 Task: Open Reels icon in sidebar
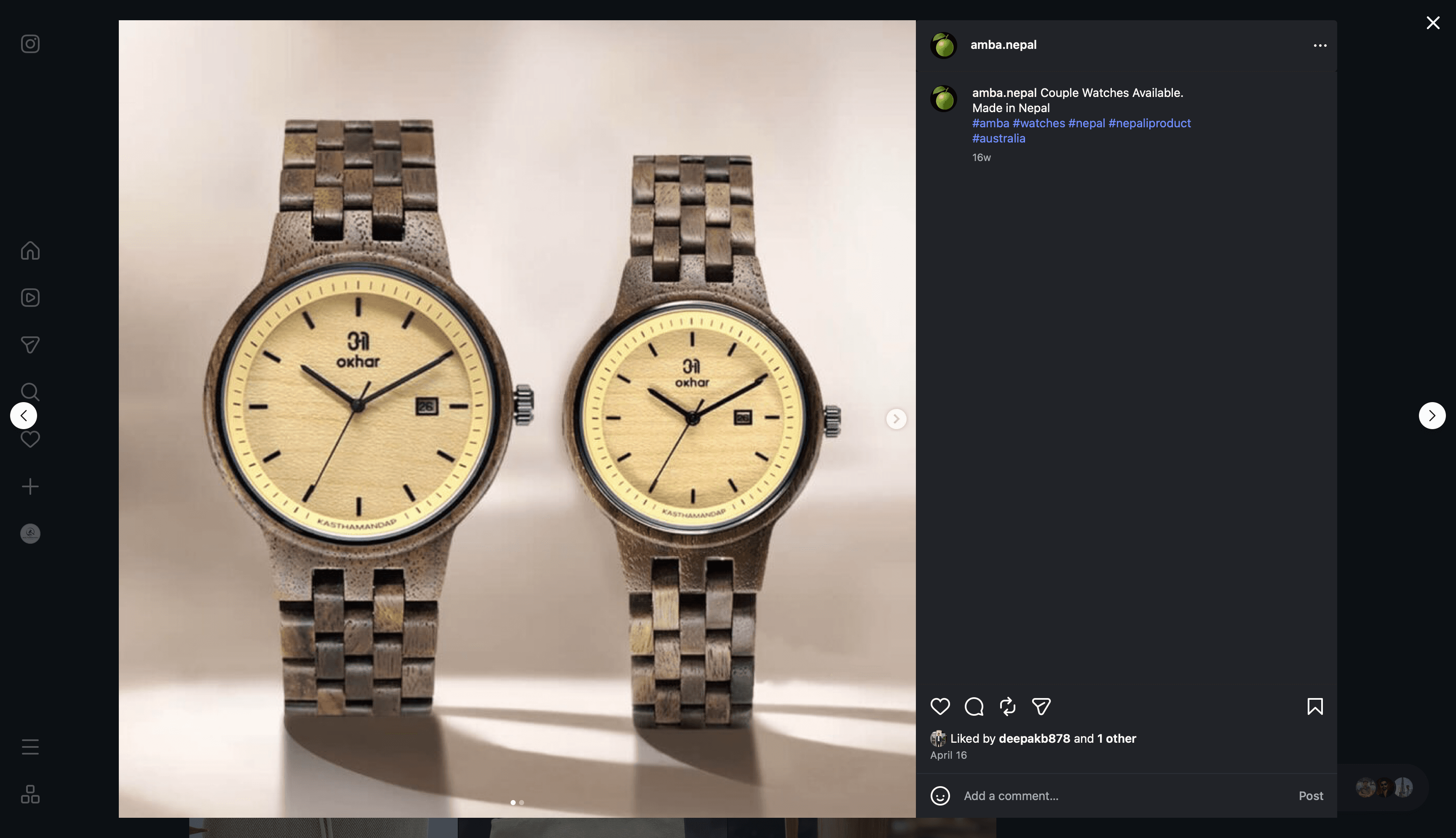[30, 298]
